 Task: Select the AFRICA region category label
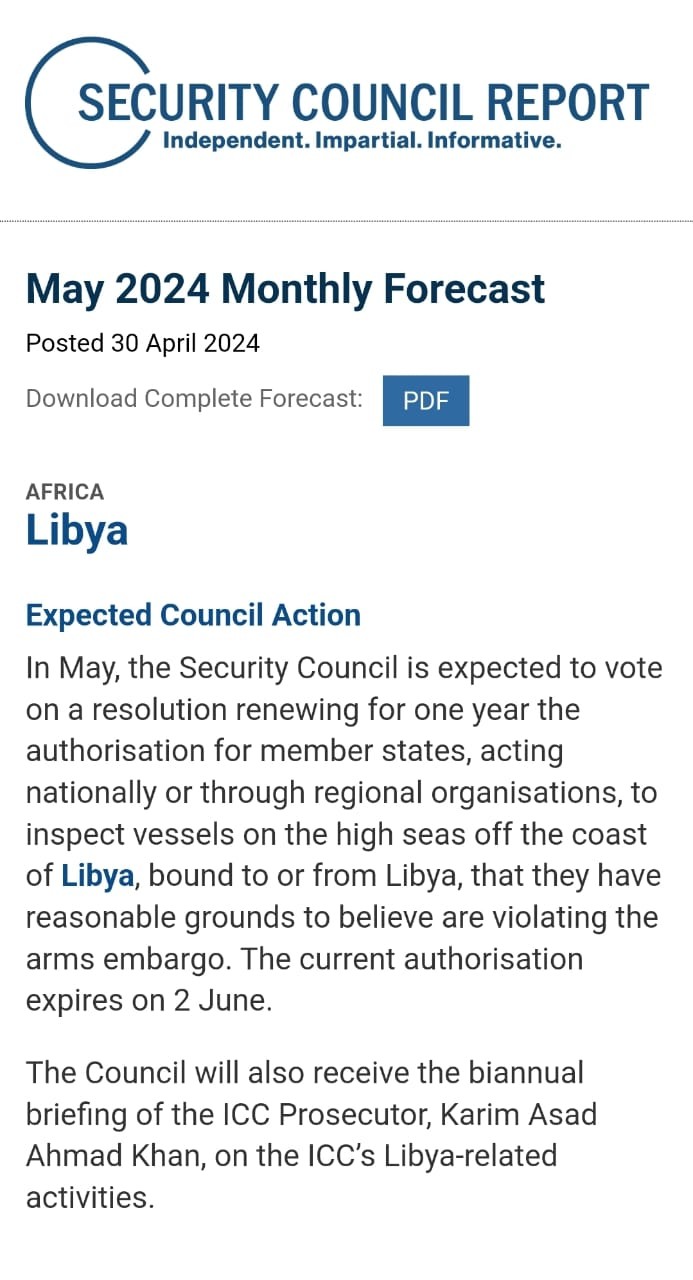[65, 492]
